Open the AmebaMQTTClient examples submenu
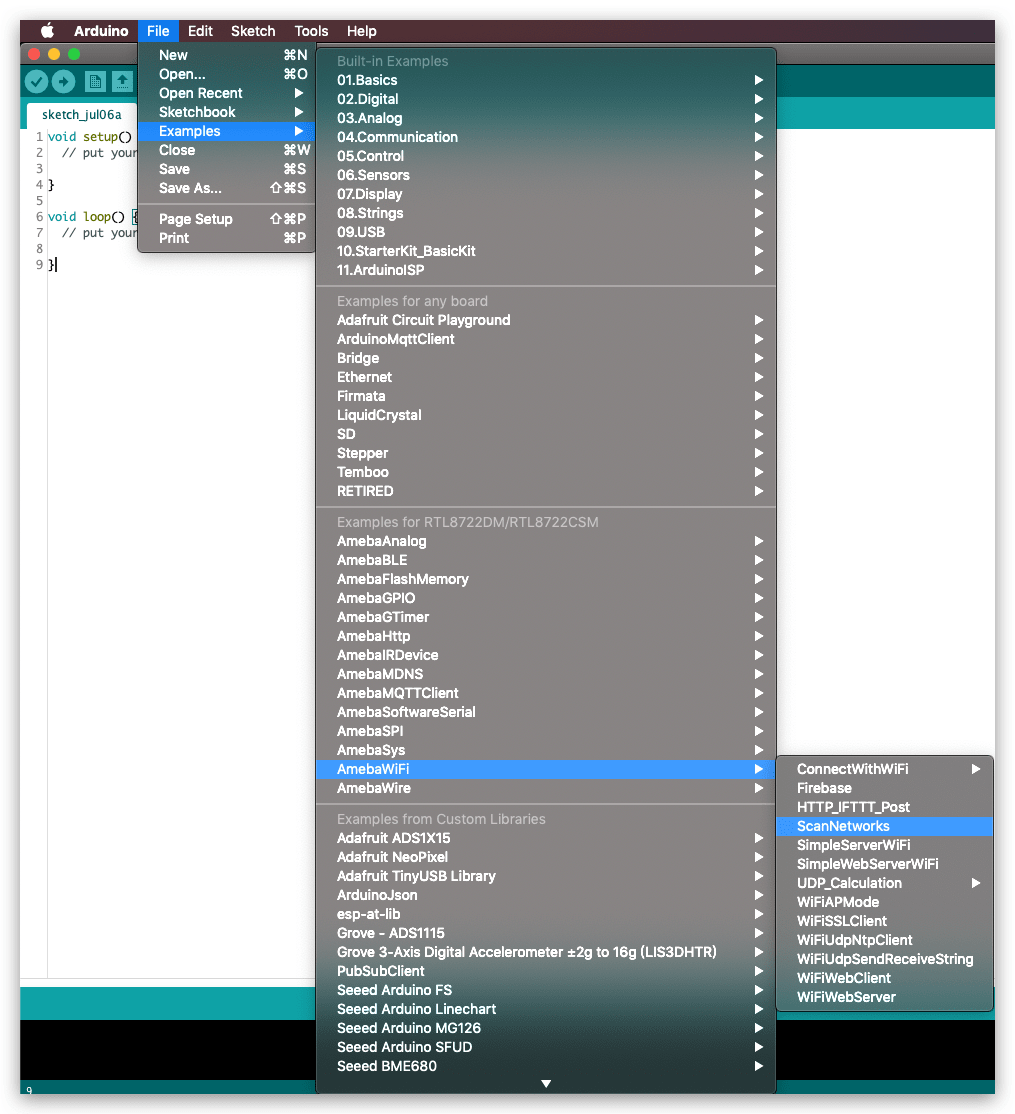Screen dimensions: 1015x1114 pyautogui.click(x=546, y=693)
